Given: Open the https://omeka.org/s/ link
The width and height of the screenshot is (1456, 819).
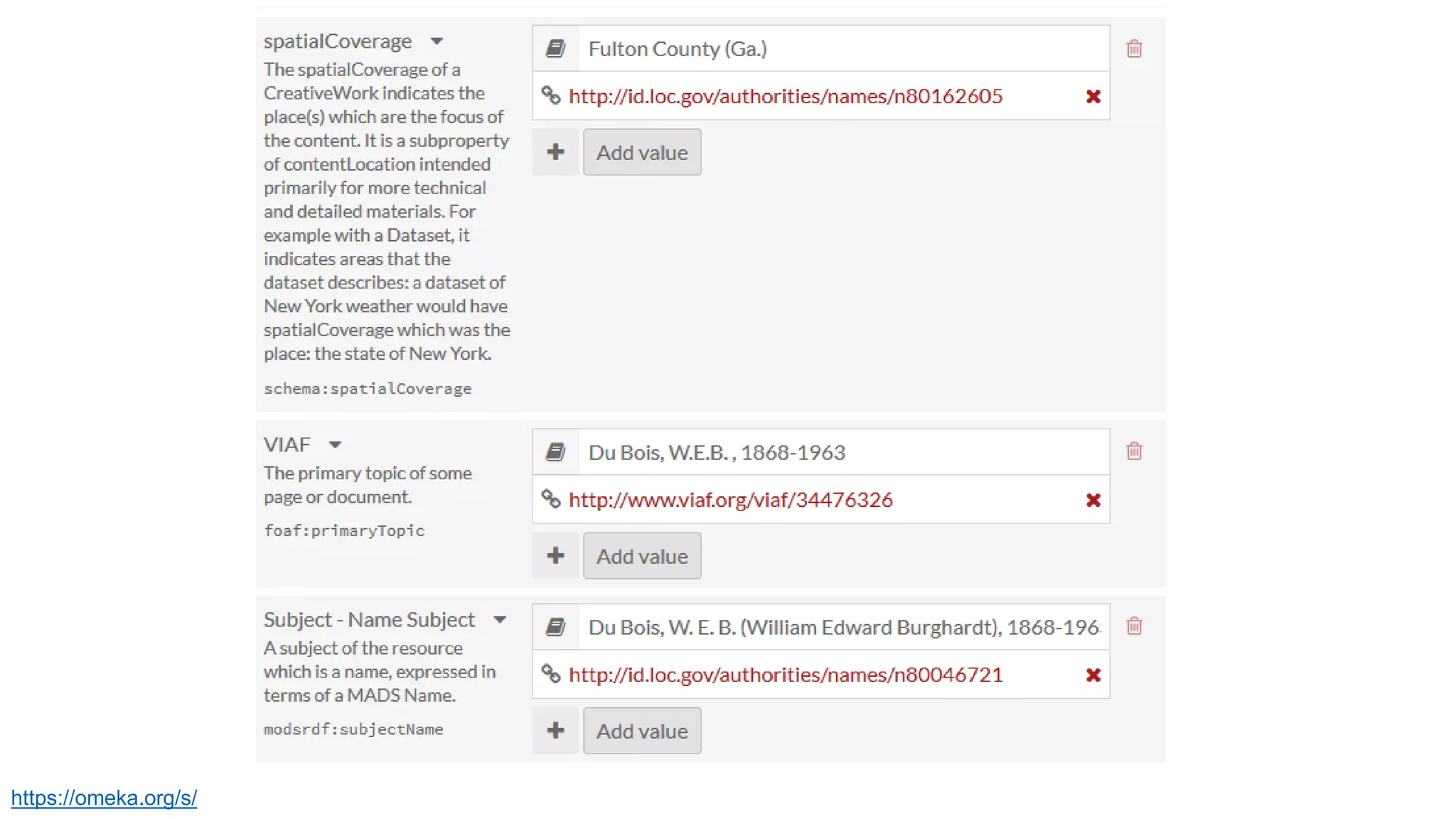Looking at the screenshot, I should point(104,798).
